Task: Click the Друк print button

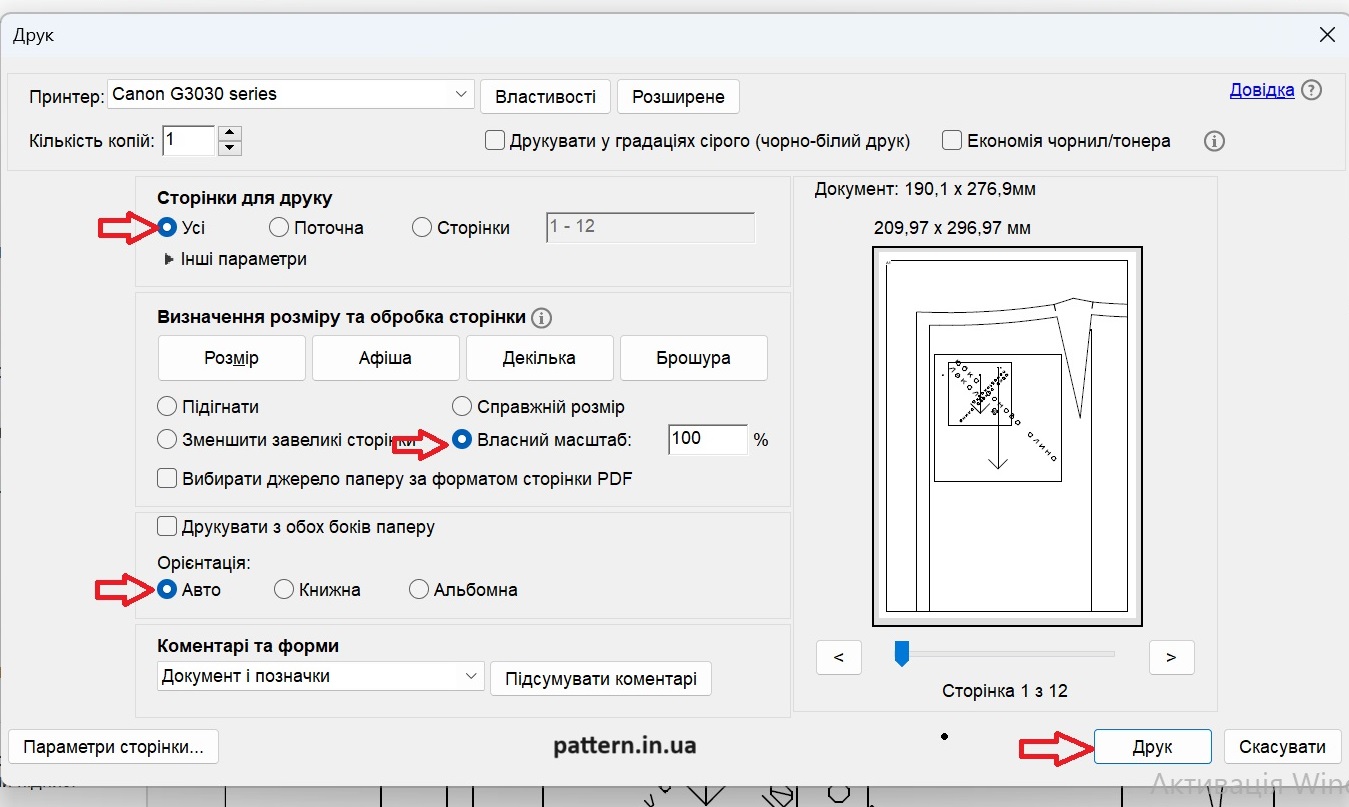Action: [x=1153, y=747]
